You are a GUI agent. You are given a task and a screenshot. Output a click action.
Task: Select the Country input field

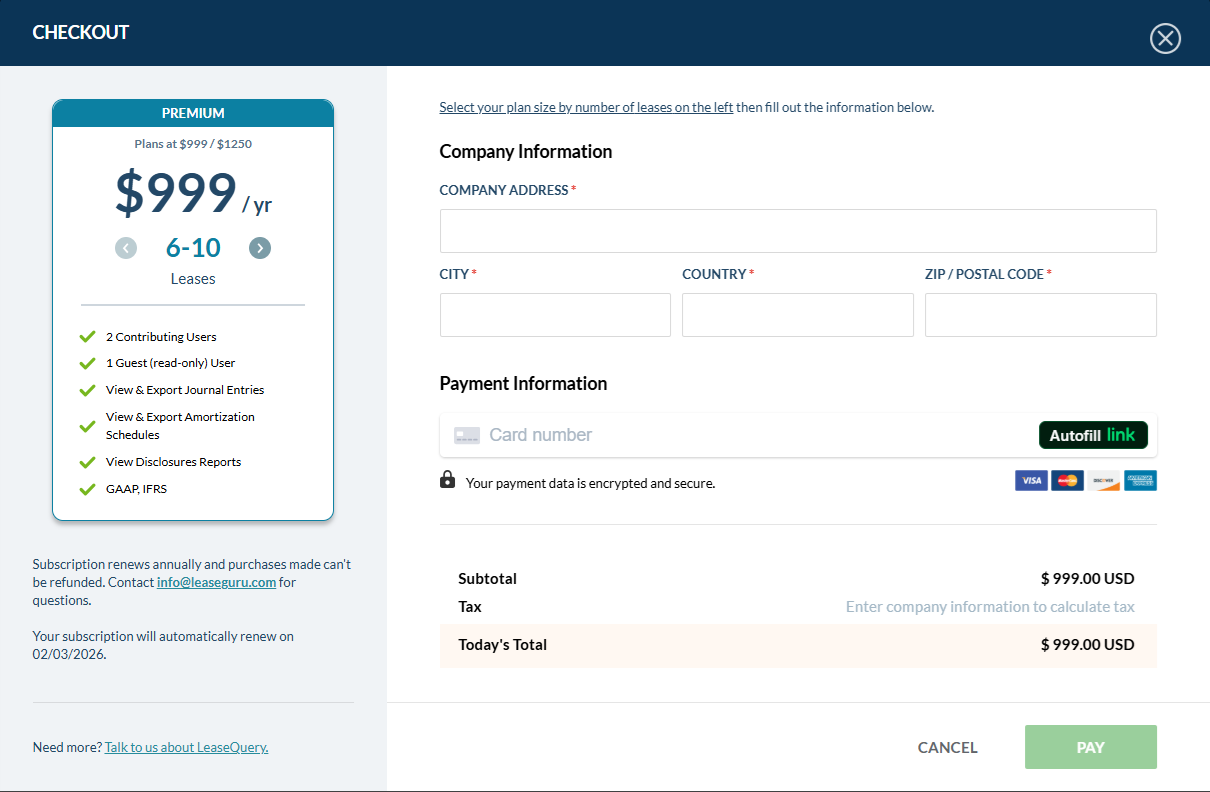point(797,315)
